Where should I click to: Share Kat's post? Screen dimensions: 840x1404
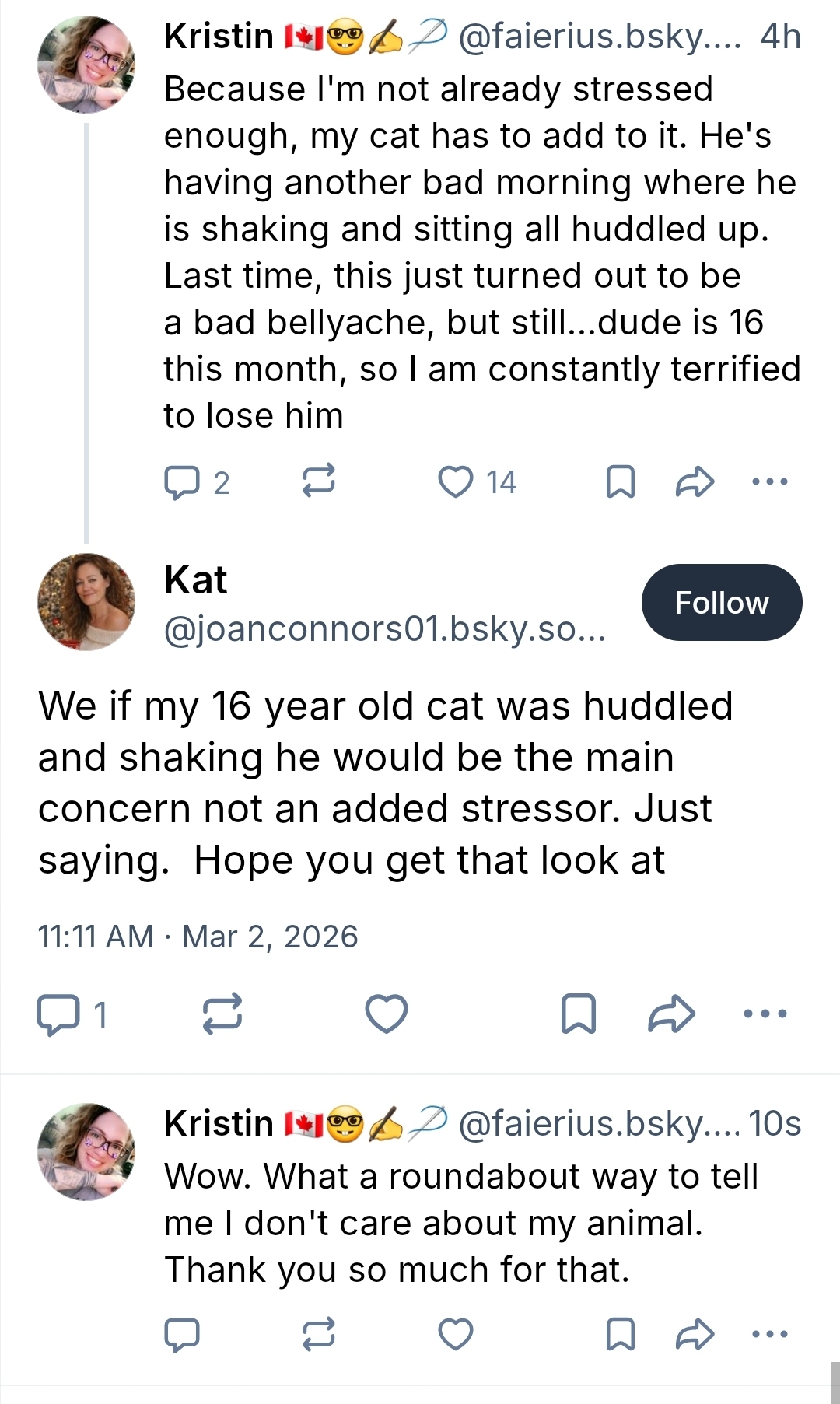point(671,1014)
